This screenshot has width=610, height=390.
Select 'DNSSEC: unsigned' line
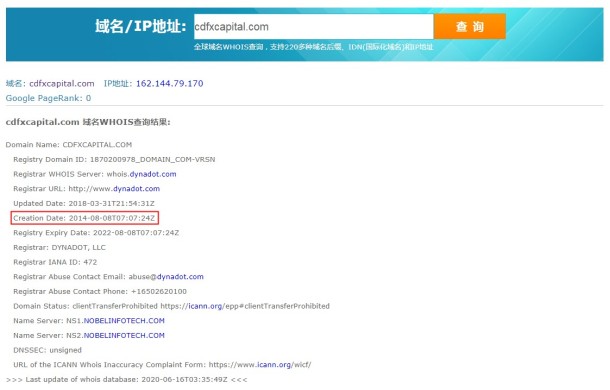47,350
